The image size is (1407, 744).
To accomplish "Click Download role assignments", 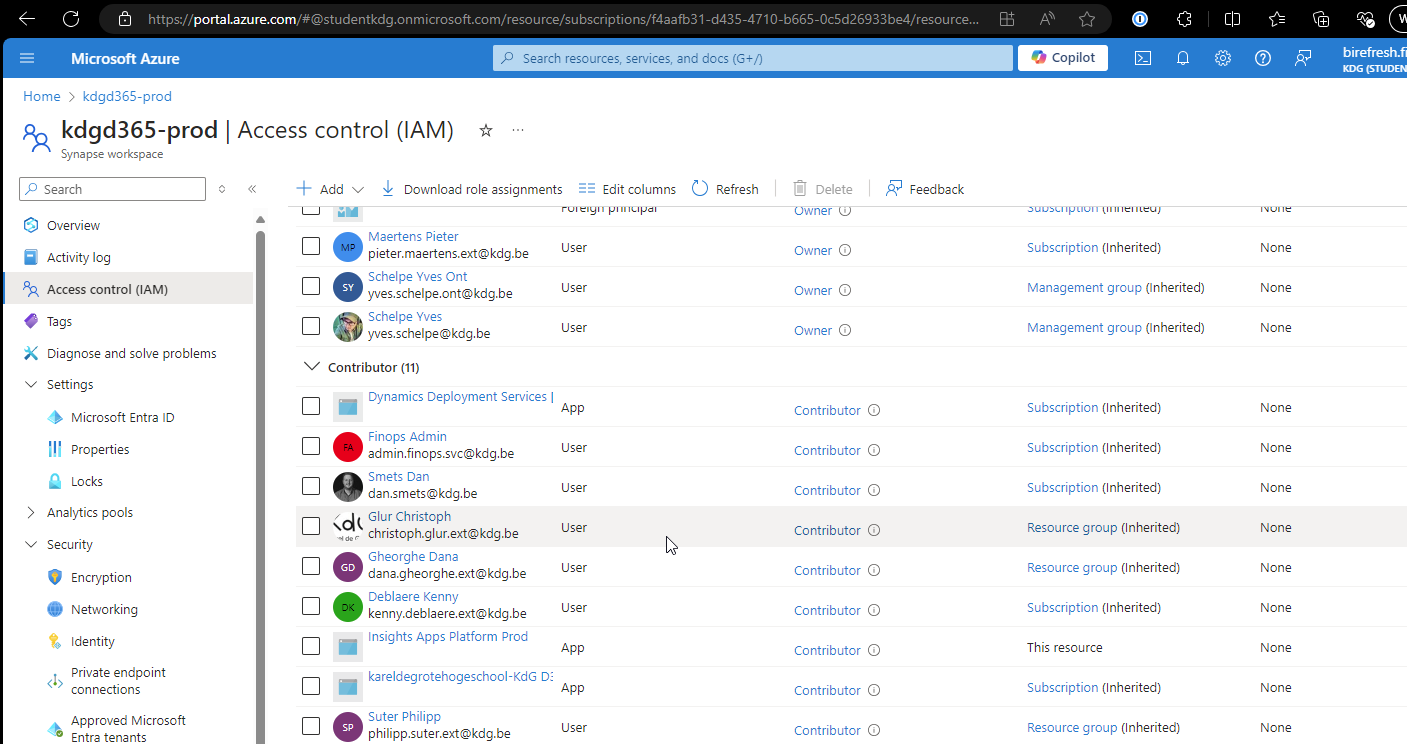I will pyautogui.click(x=471, y=189).
